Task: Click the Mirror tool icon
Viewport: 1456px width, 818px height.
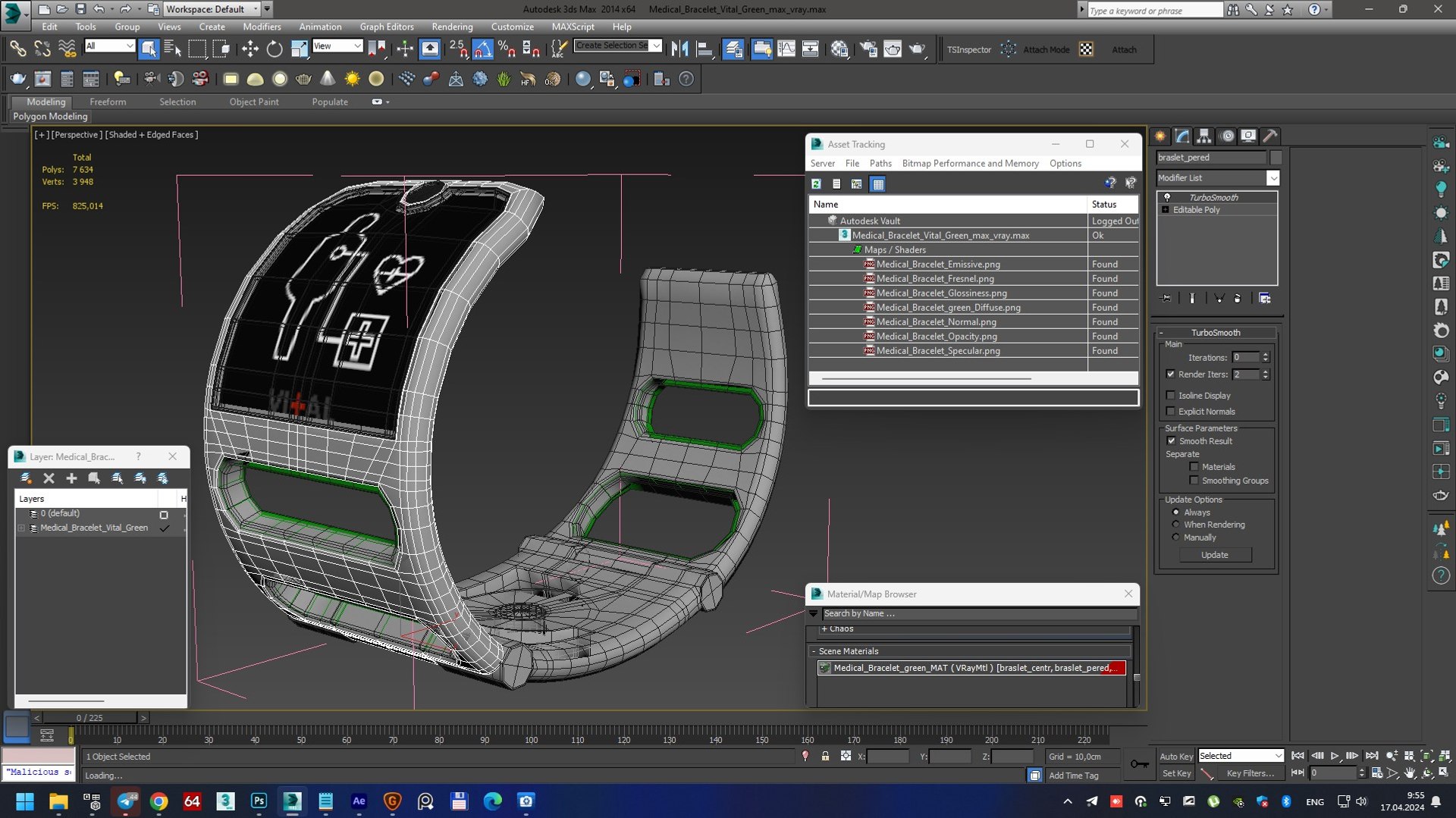Action: 680,49
